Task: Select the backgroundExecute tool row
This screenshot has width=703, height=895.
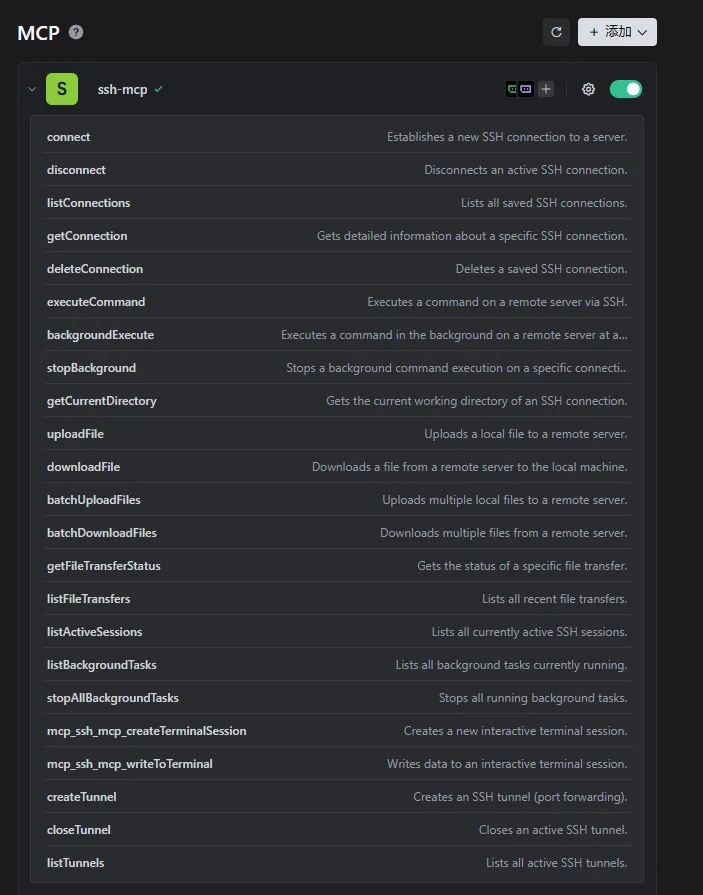Action: point(338,335)
